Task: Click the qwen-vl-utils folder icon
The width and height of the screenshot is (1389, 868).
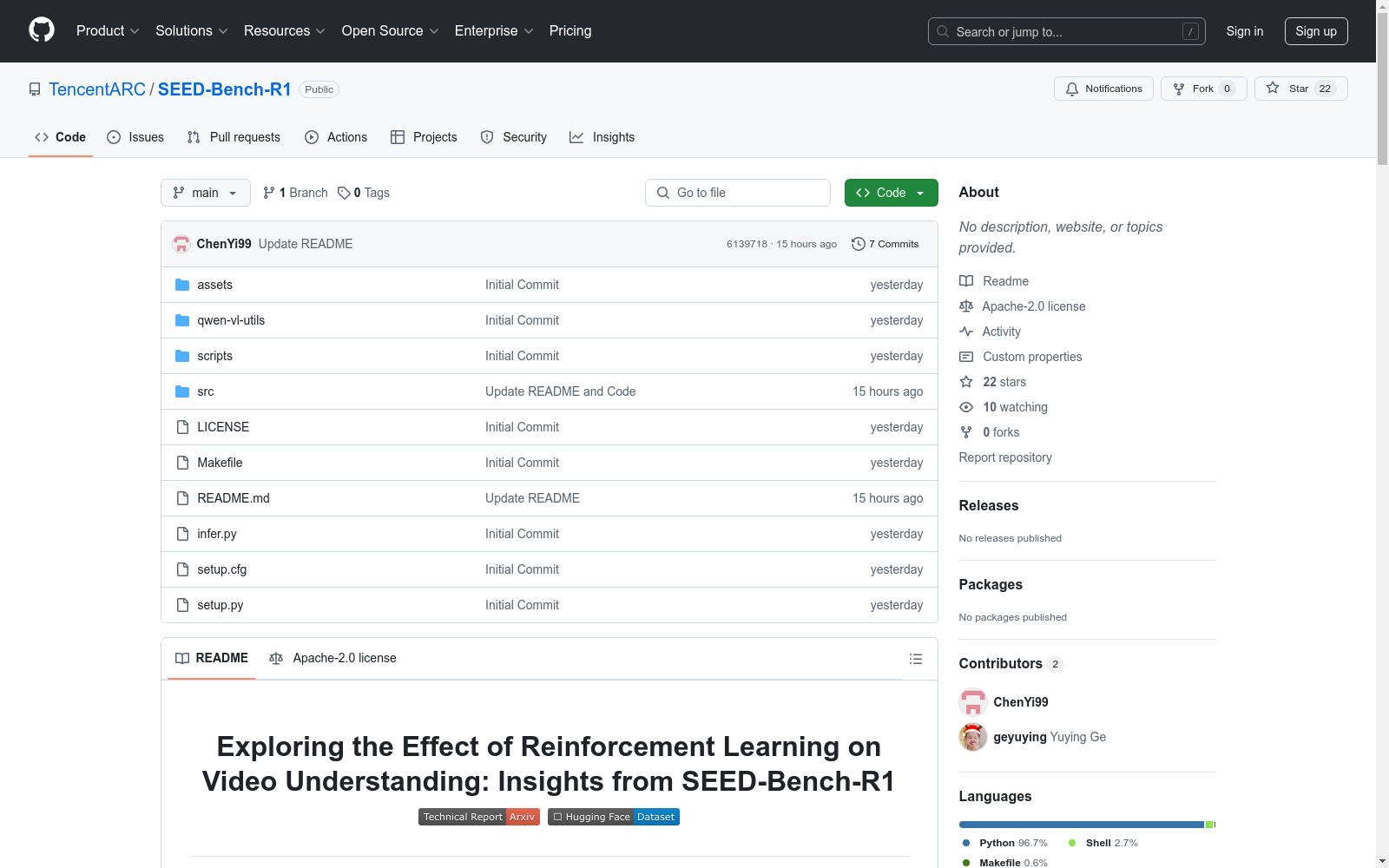Action: 182,320
